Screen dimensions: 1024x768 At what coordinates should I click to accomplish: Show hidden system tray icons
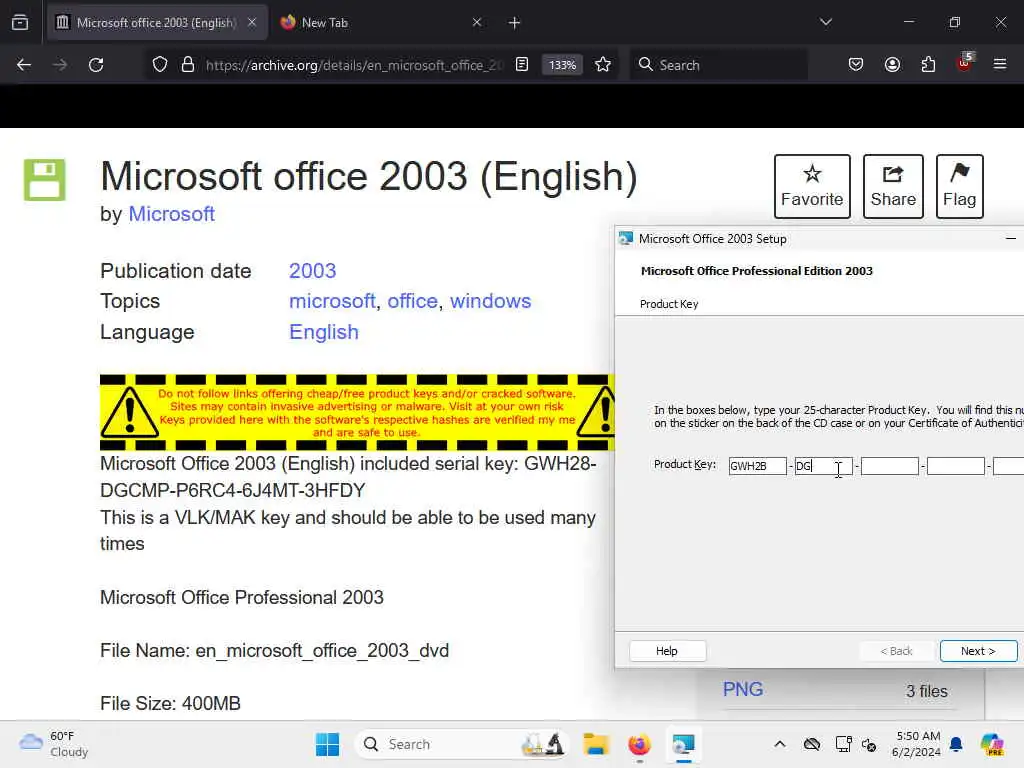(x=780, y=744)
